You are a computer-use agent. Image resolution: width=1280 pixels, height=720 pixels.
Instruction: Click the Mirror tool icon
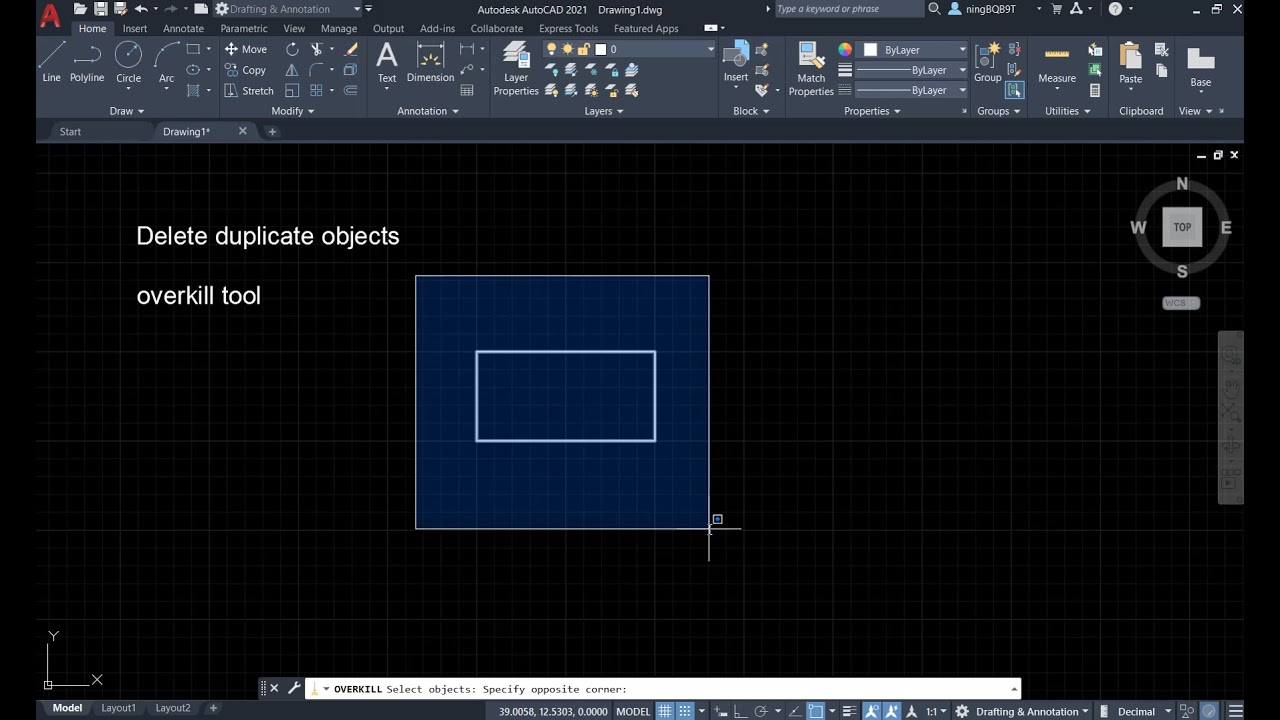click(x=292, y=70)
